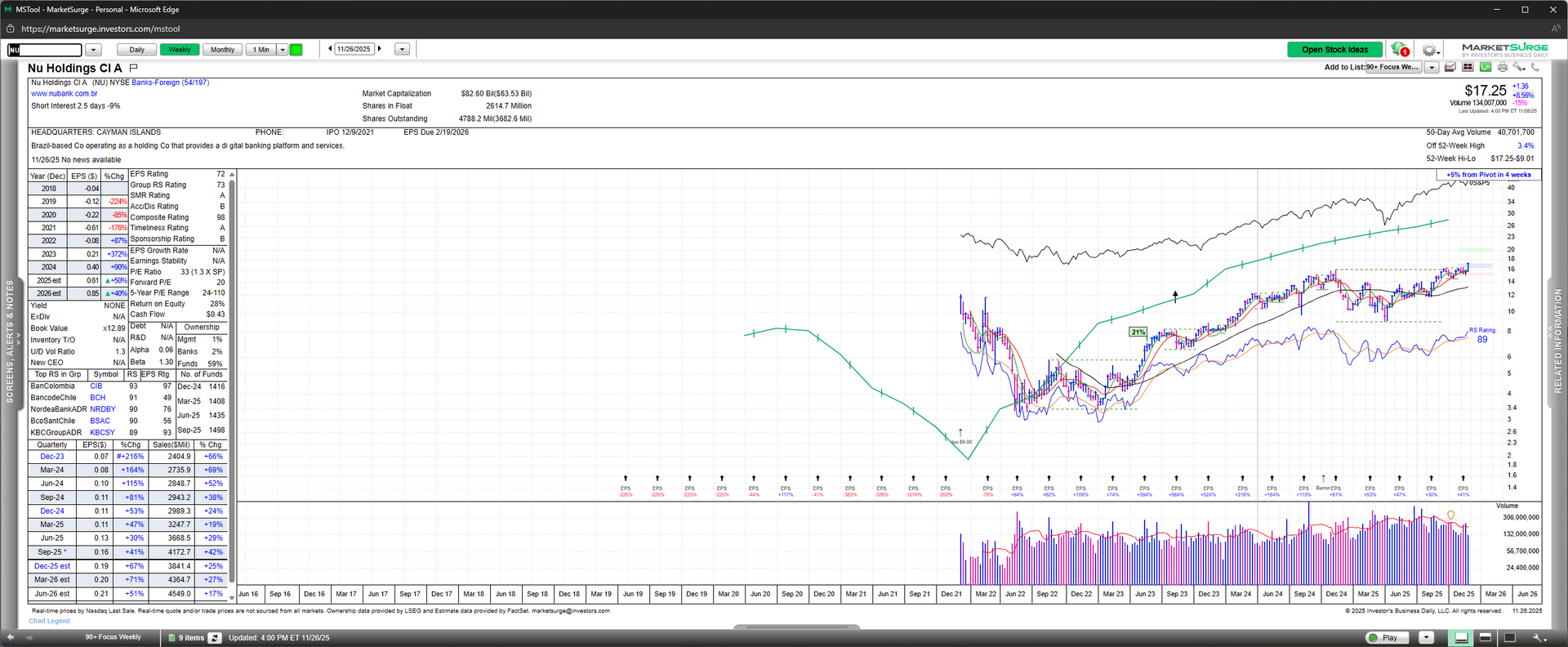Switch chart to Daily timeframe

coord(136,50)
